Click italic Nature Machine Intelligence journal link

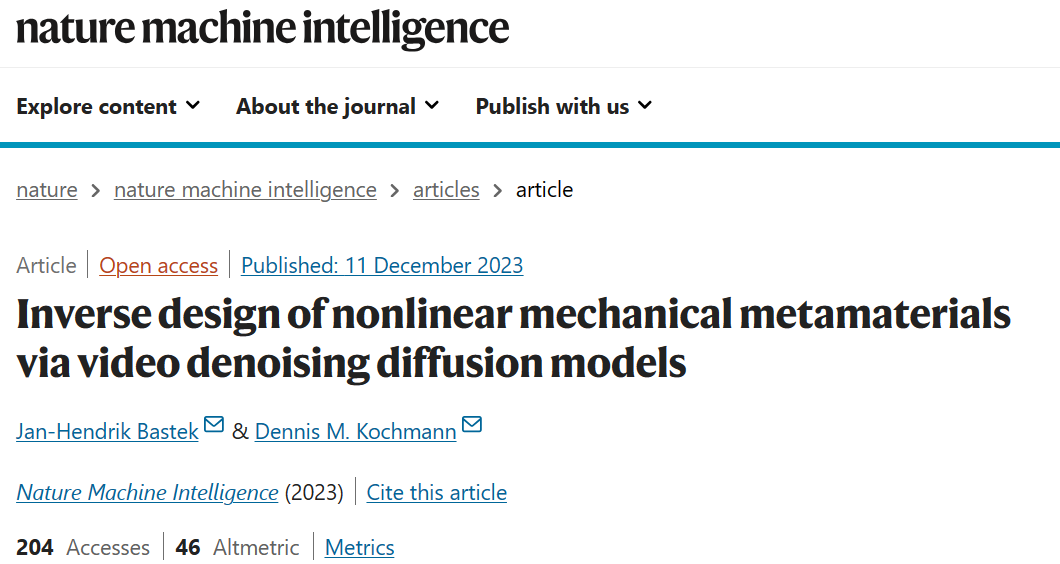coord(147,492)
